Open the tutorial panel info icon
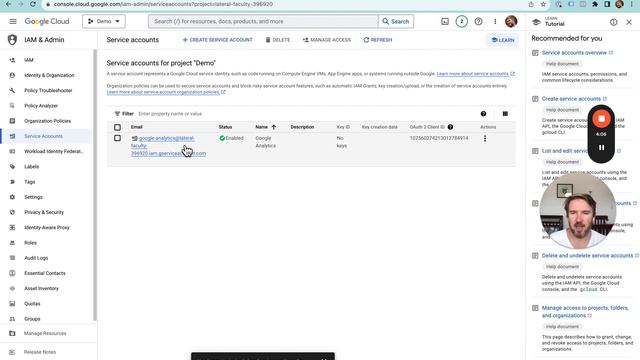 tap(613, 22)
